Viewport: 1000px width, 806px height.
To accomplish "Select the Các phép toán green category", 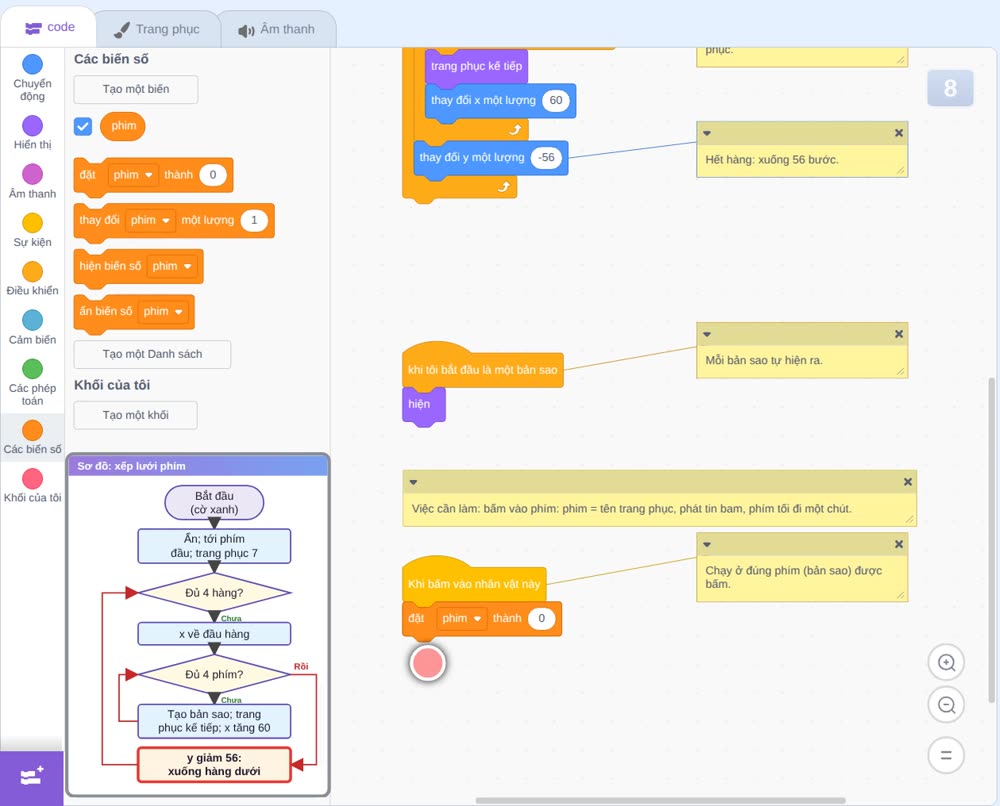I will coord(33,369).
